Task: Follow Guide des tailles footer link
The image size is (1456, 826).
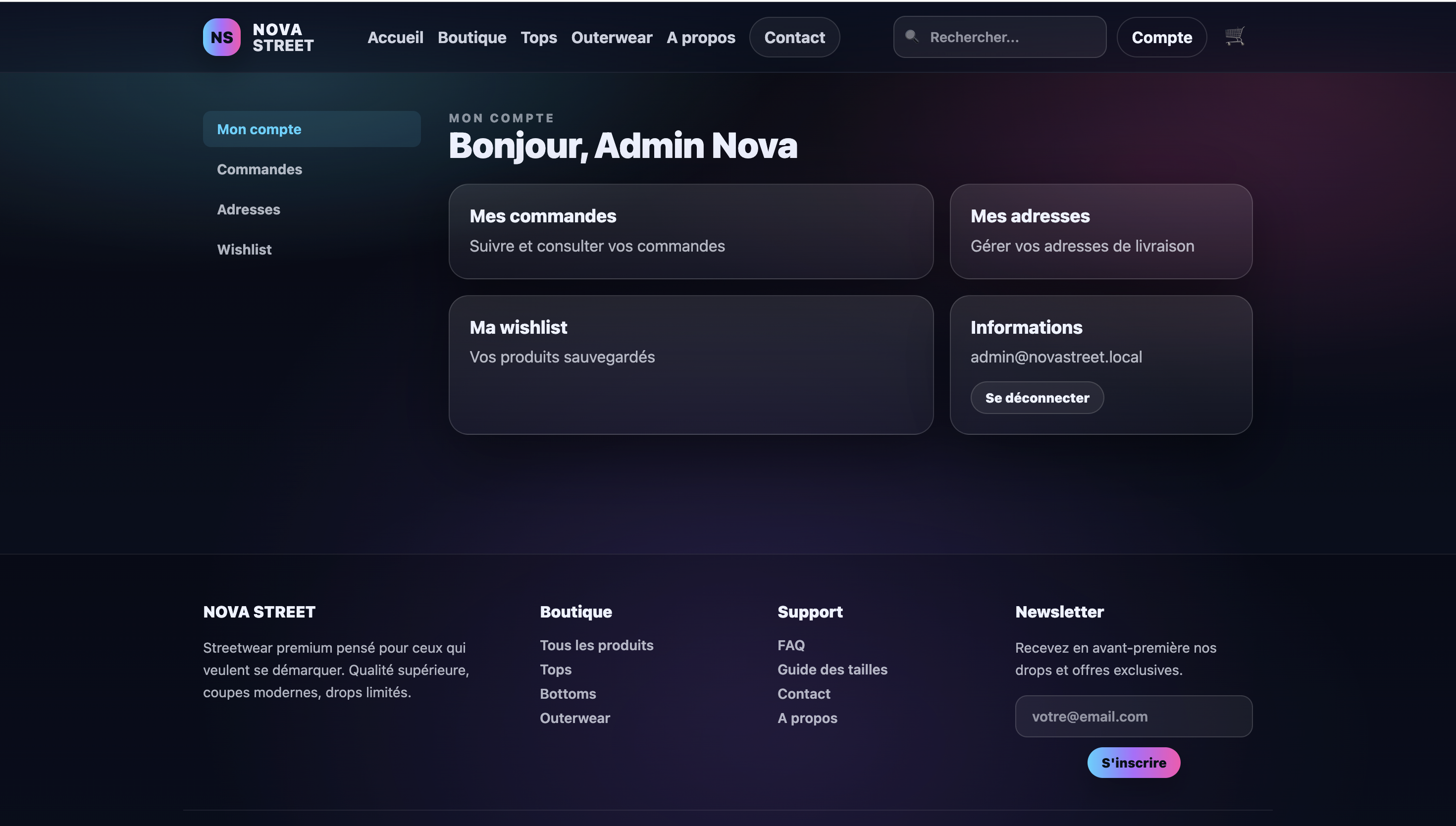Action: point(832,670)
